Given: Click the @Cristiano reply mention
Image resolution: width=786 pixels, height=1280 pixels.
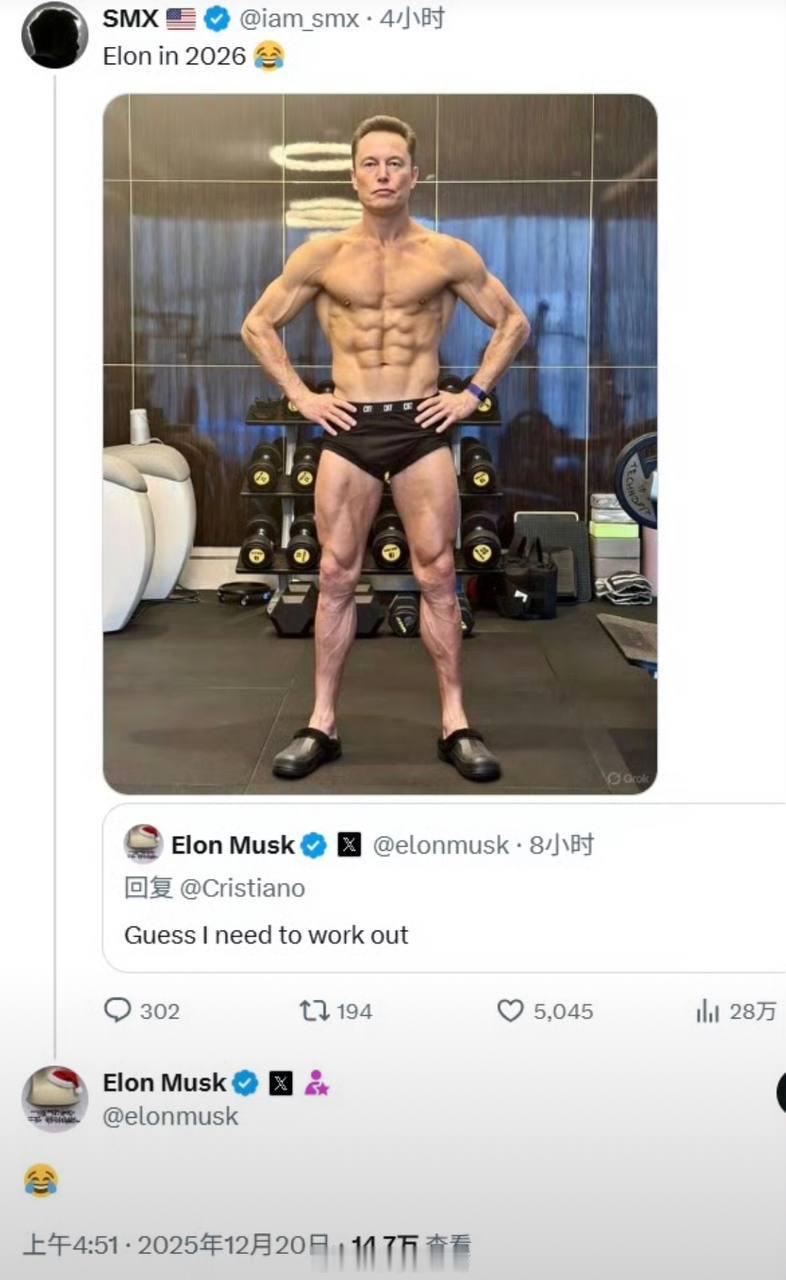Looking at the screenshot, I should tap(242, 888).
